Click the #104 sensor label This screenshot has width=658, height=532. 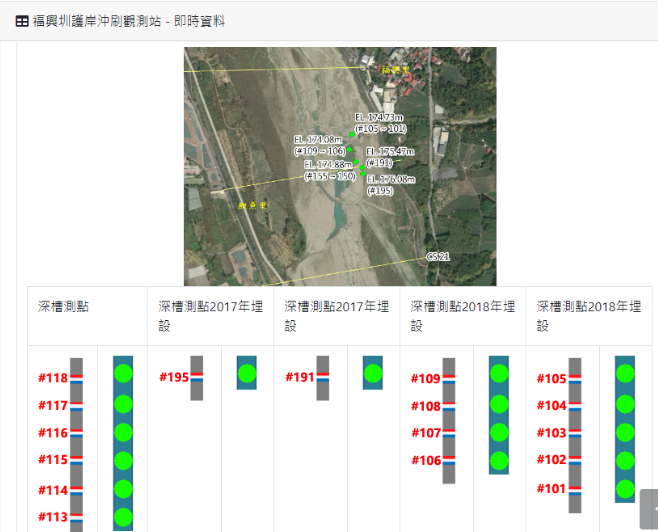552,405
